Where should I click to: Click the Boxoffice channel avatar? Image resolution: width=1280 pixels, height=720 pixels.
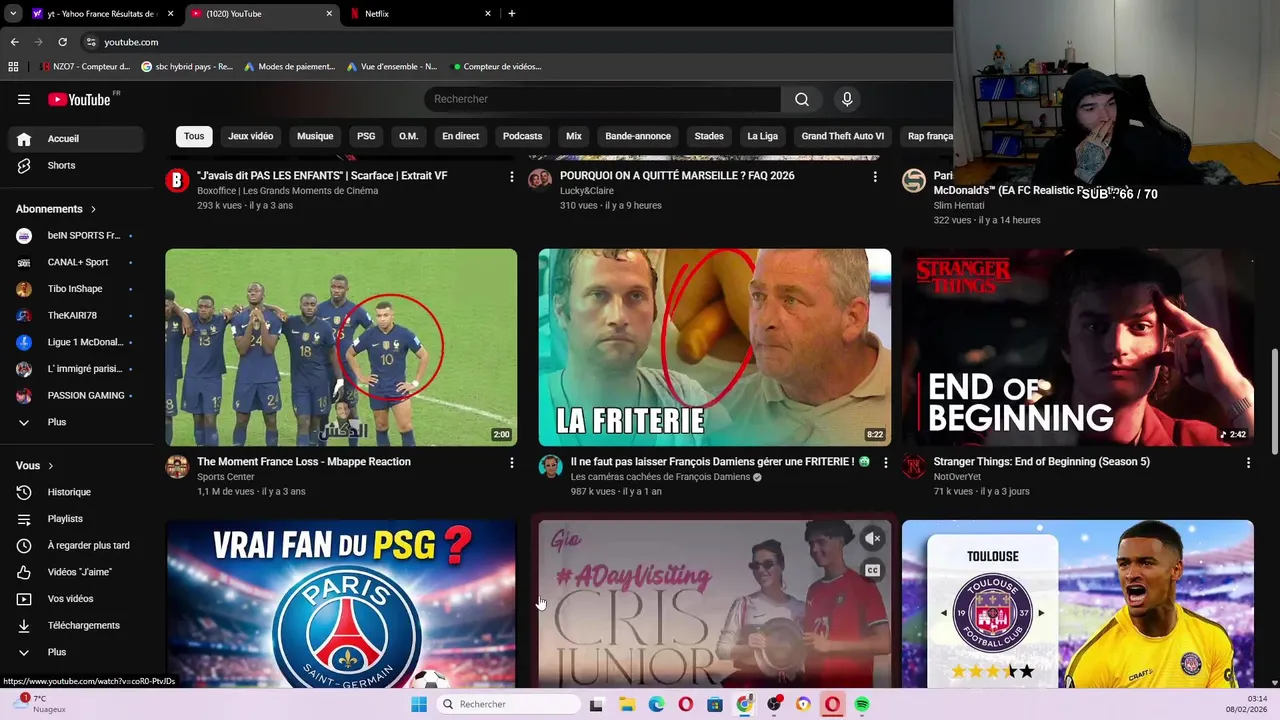(177, 180)
